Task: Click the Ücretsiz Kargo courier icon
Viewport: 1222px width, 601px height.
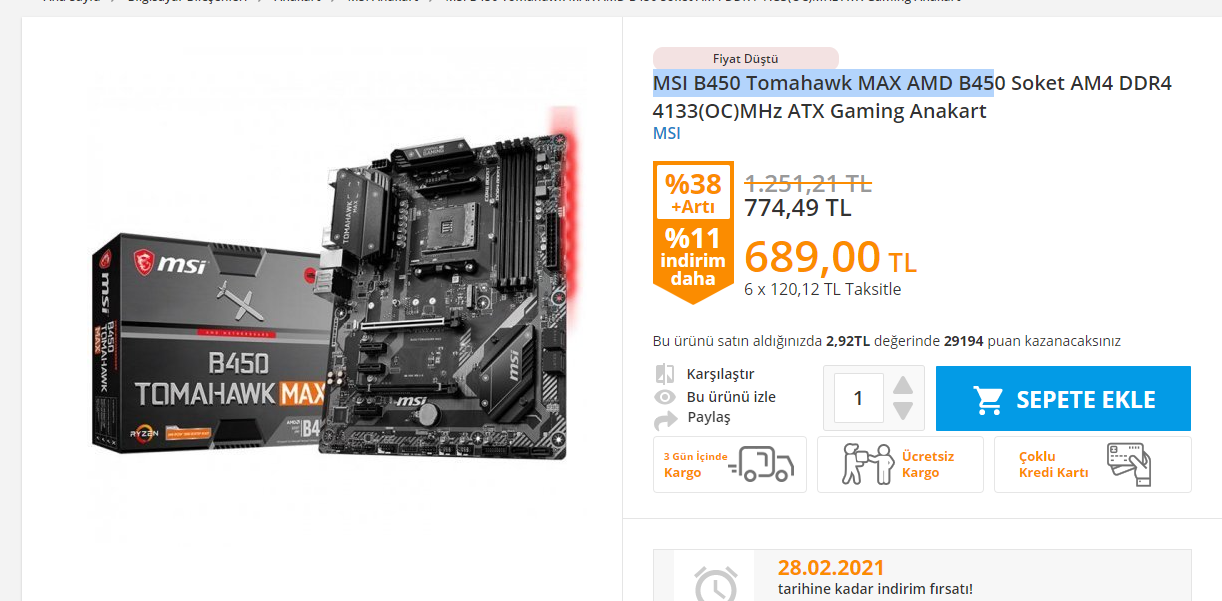Action: [x=867, y=464]
